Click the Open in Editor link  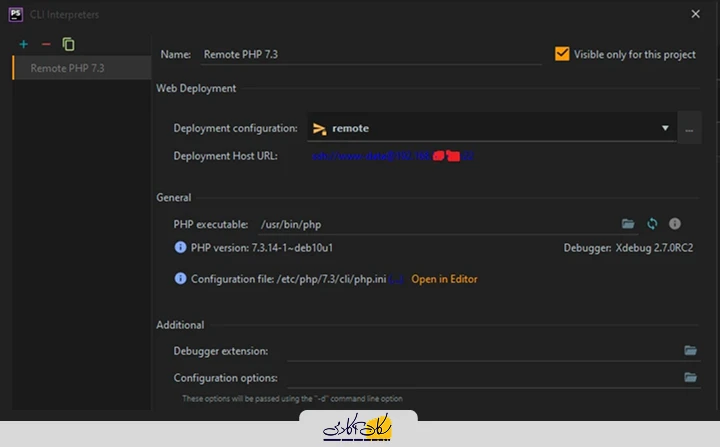point(444,279)
